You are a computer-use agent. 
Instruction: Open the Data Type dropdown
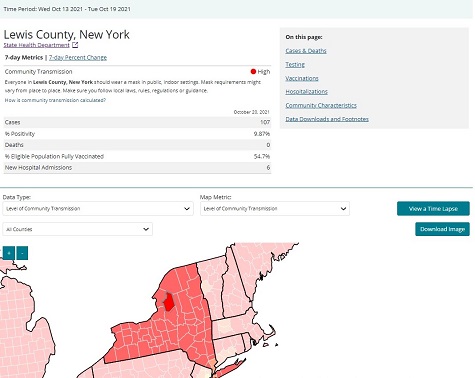click(x=98, y=209)
